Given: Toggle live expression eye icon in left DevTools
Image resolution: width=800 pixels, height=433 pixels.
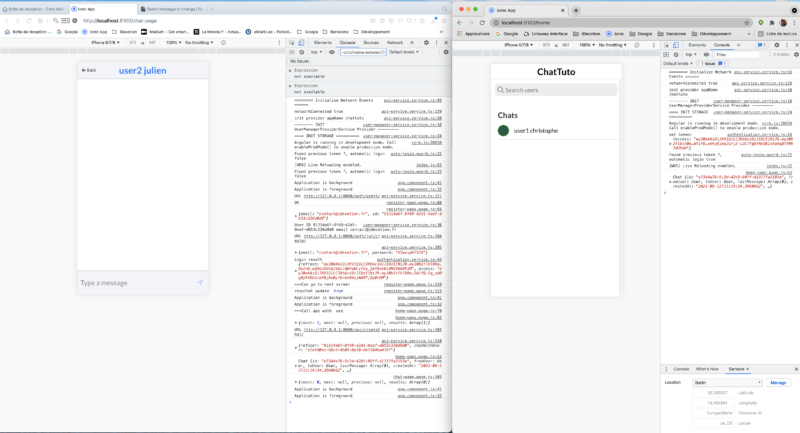Looking at the screenshot, I should tap(332, 52).
